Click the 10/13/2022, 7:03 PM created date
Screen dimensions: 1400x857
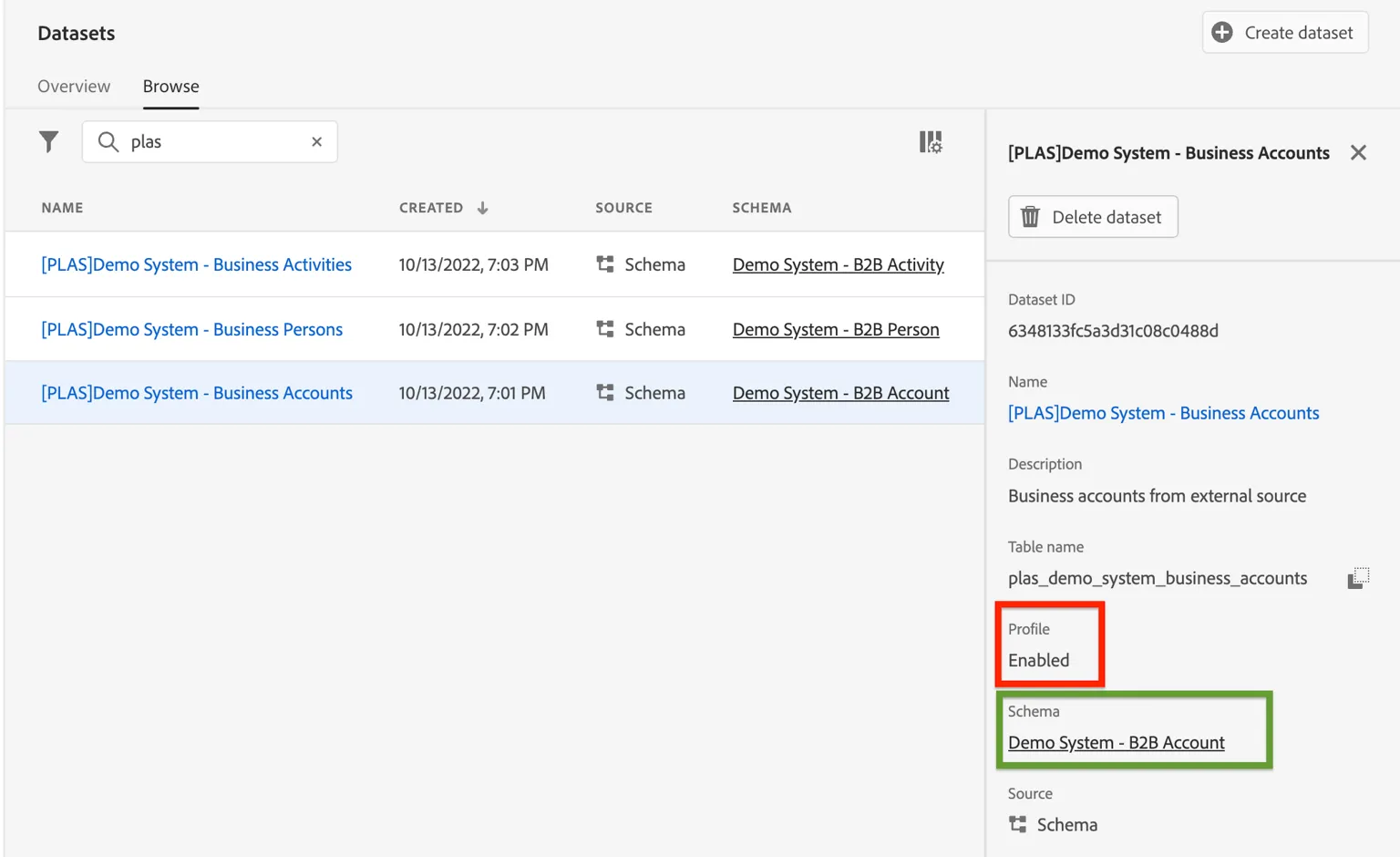(474, 264)
